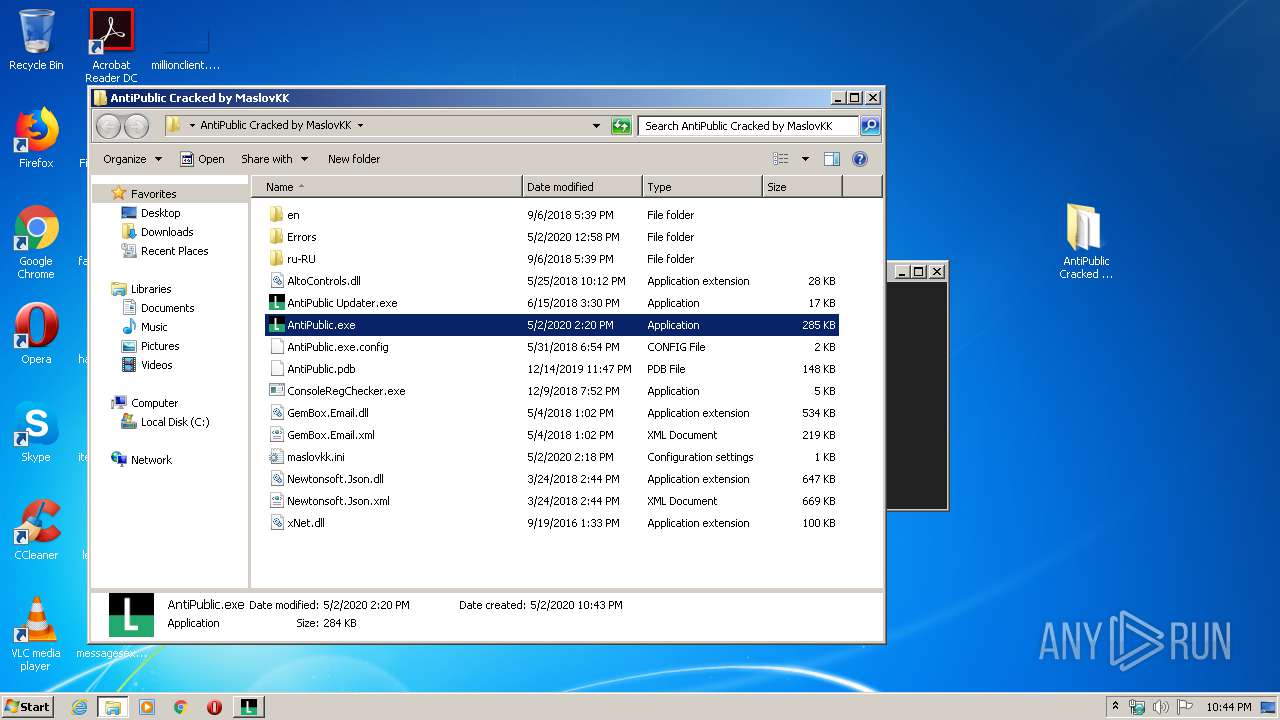Select Downloads in Favorites
1280x720 pixels.
coord(158,232)
